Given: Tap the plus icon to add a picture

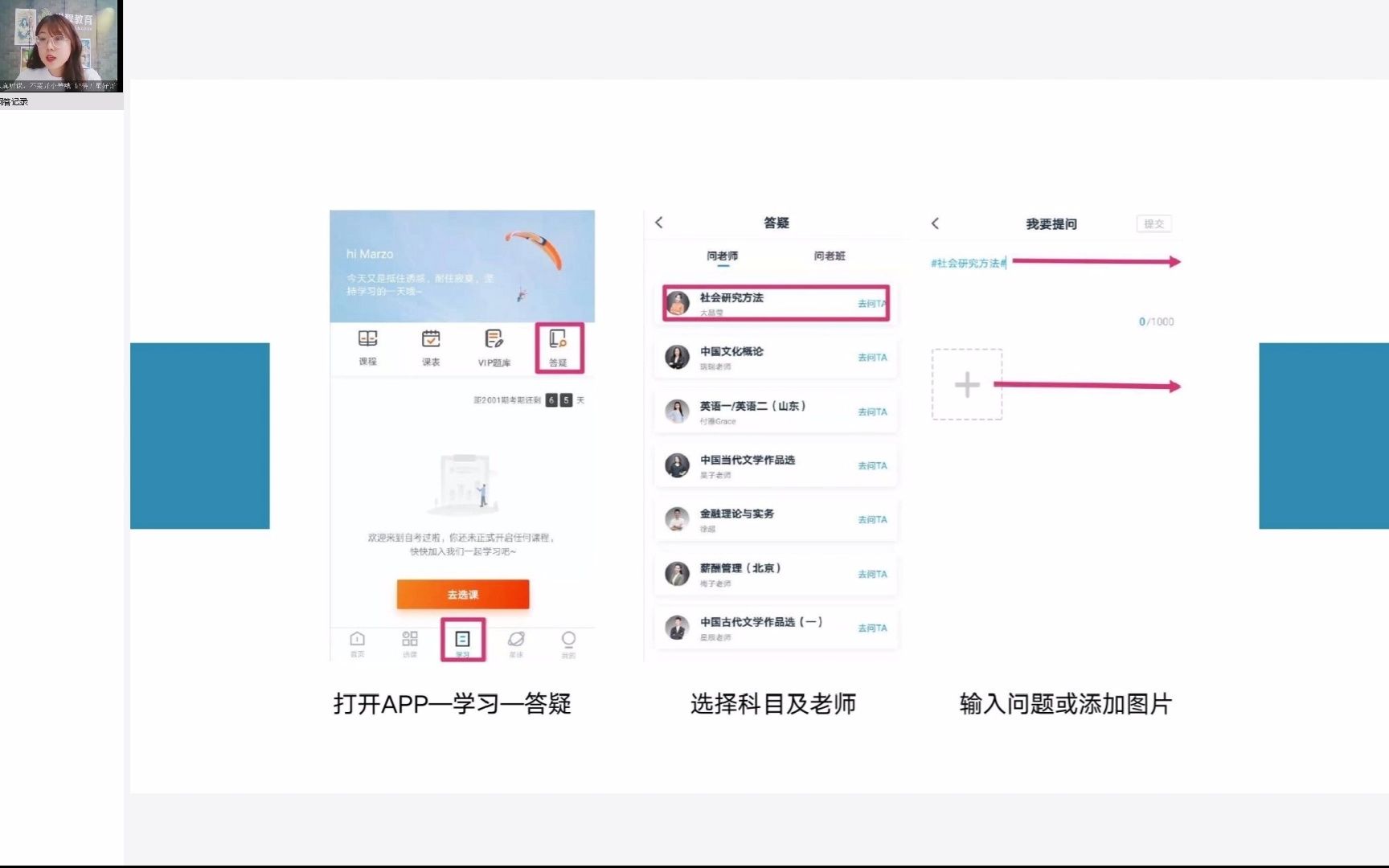Looking at the screenshot, I should [x=967, y=384].
